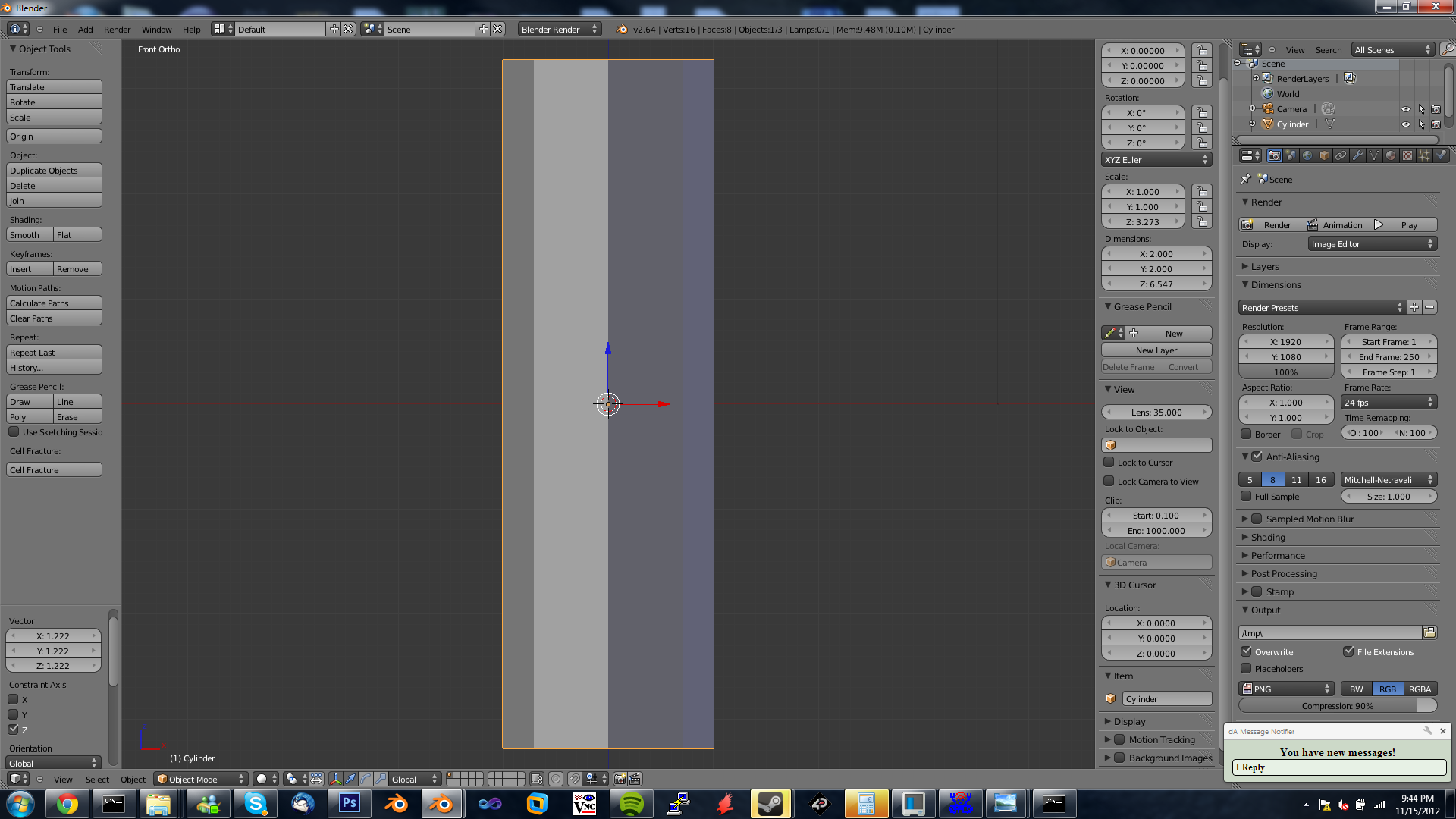The image size is (1456, 819).
Task: Open the Help menu
Action: pyautogui.click(x=191, y=29)
